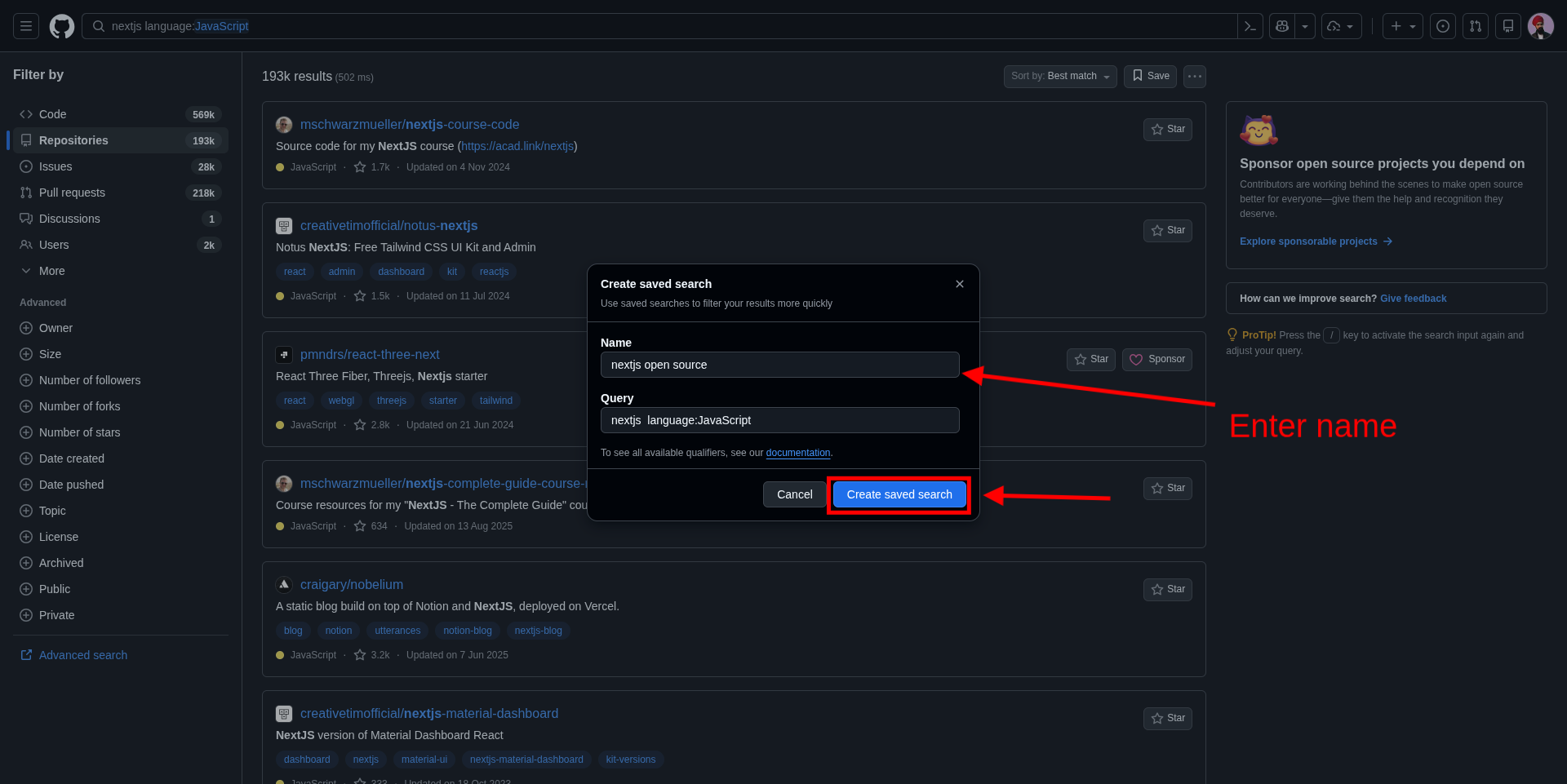Click the Give feedback link
The height and width of the screenshot is (784, 1567).
1413,299
